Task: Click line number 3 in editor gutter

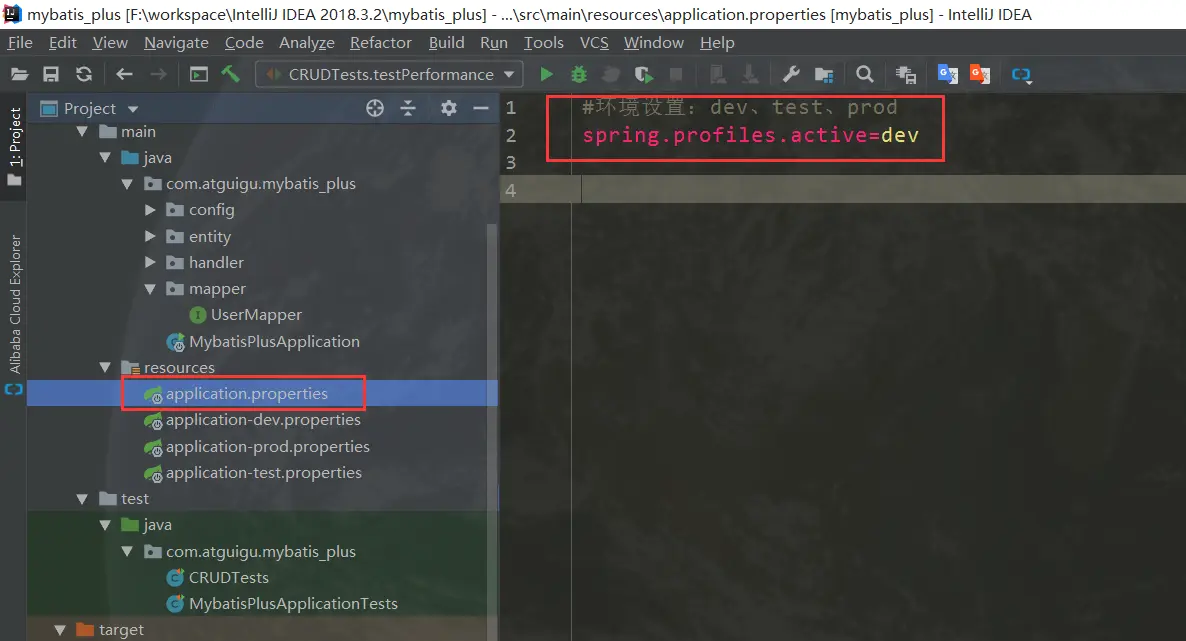Action: (511, 163)
